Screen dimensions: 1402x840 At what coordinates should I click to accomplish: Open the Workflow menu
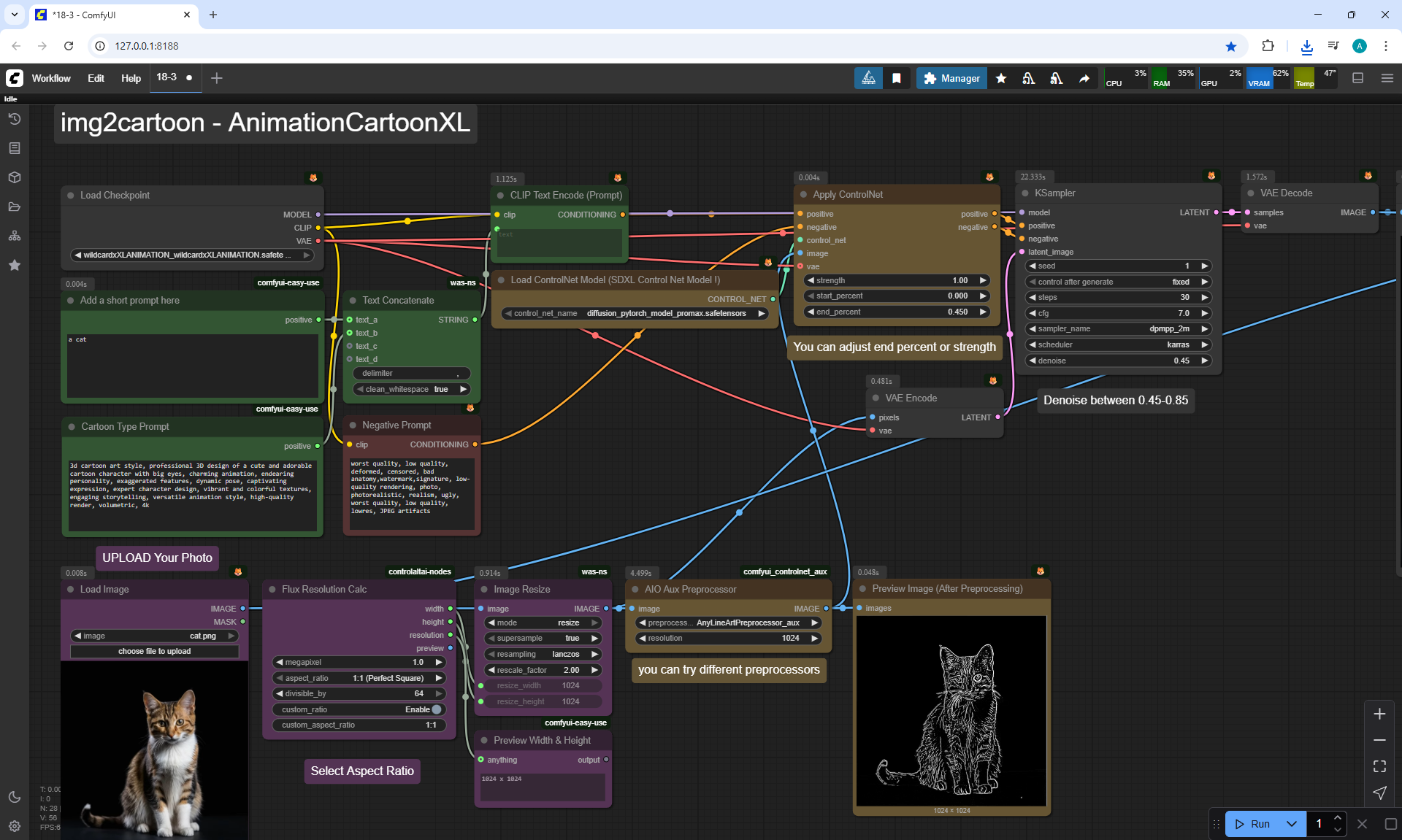[x=51, y=78]
